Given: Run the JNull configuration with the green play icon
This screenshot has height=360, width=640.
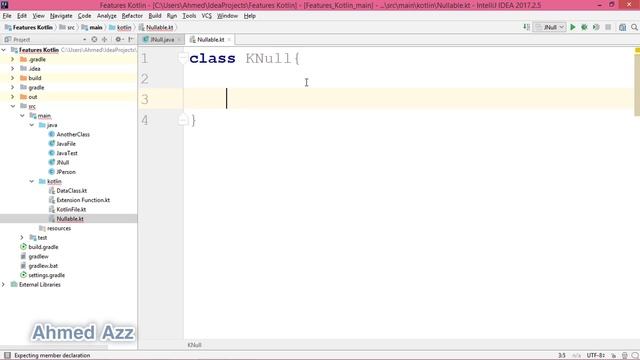Looking at the screenshot, I should click(x=573, y=27).
